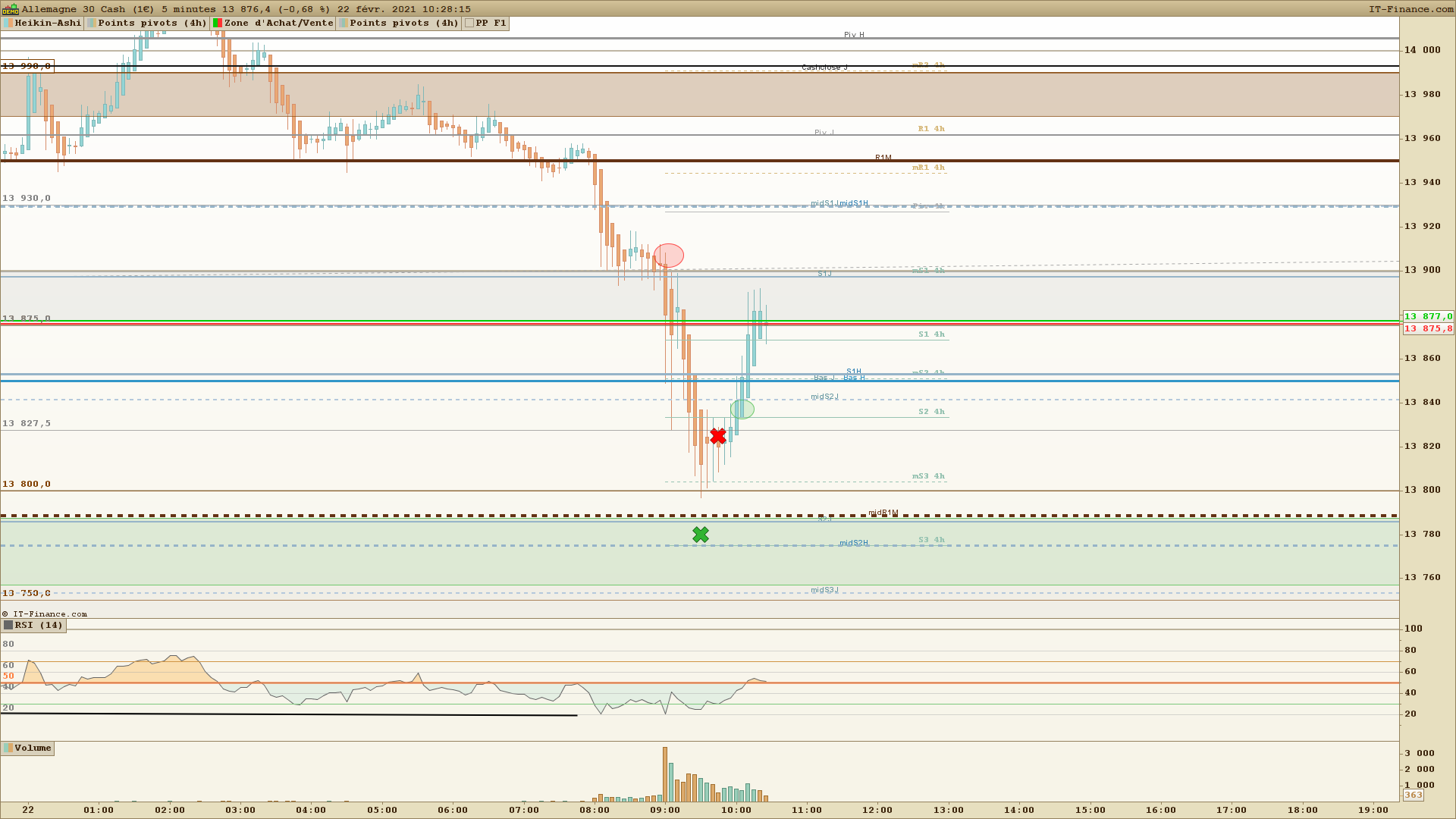This screenshot has width=1456, height=819.
Task: Click the red X marker on the chart
Action: pos(718,436)
